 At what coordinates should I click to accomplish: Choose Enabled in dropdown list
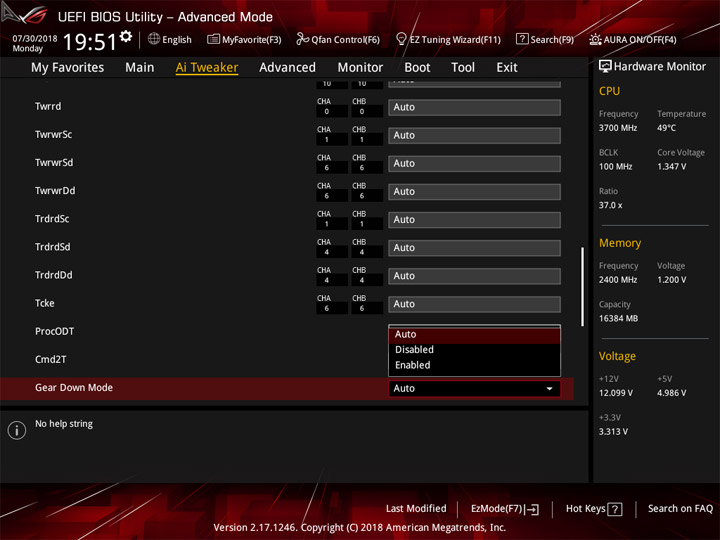[474, 366]
